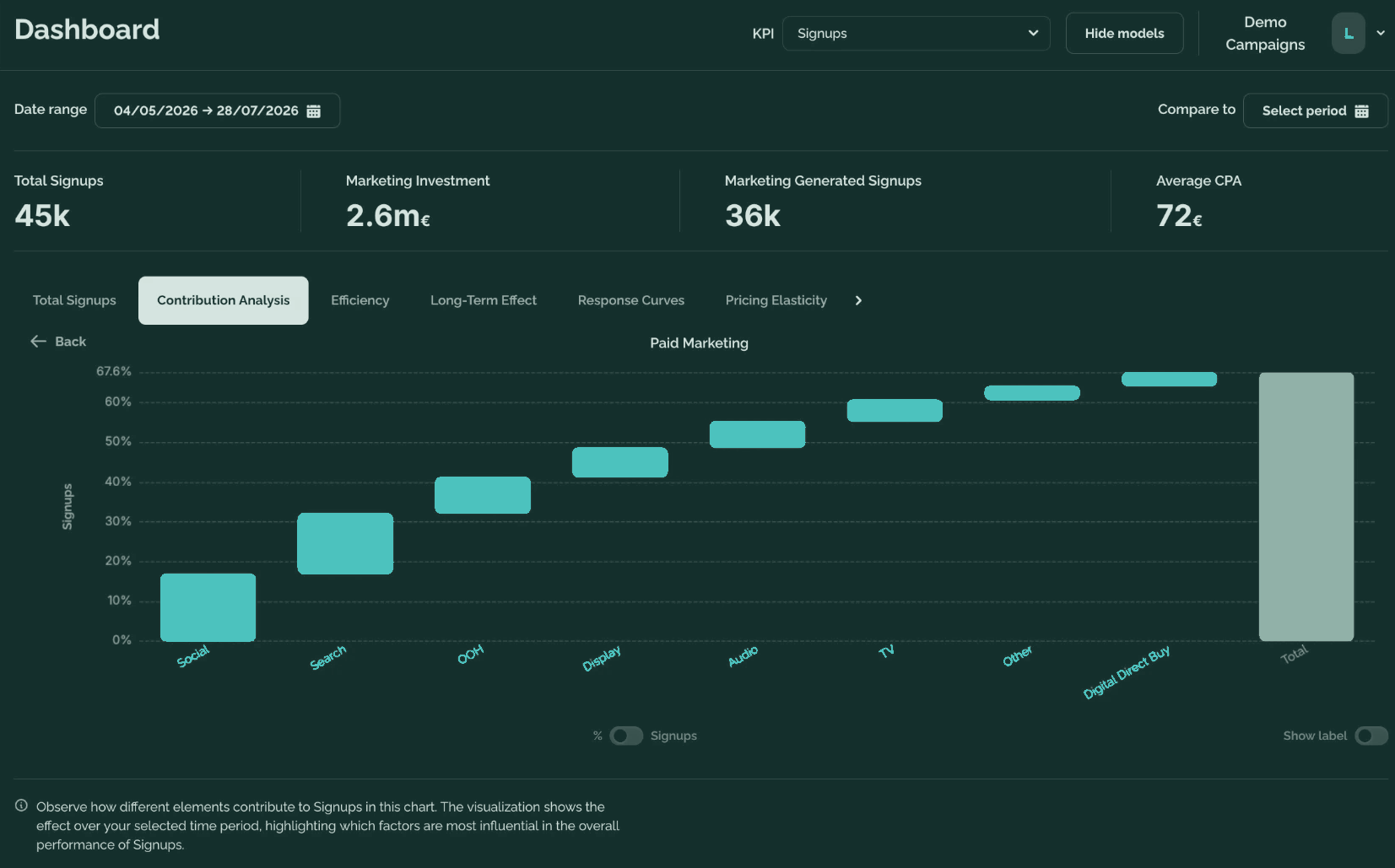Switch to the Total Signups tab
Image resolution: width=1395 pixels, height=868 pixels.
(x=74, y=300)
